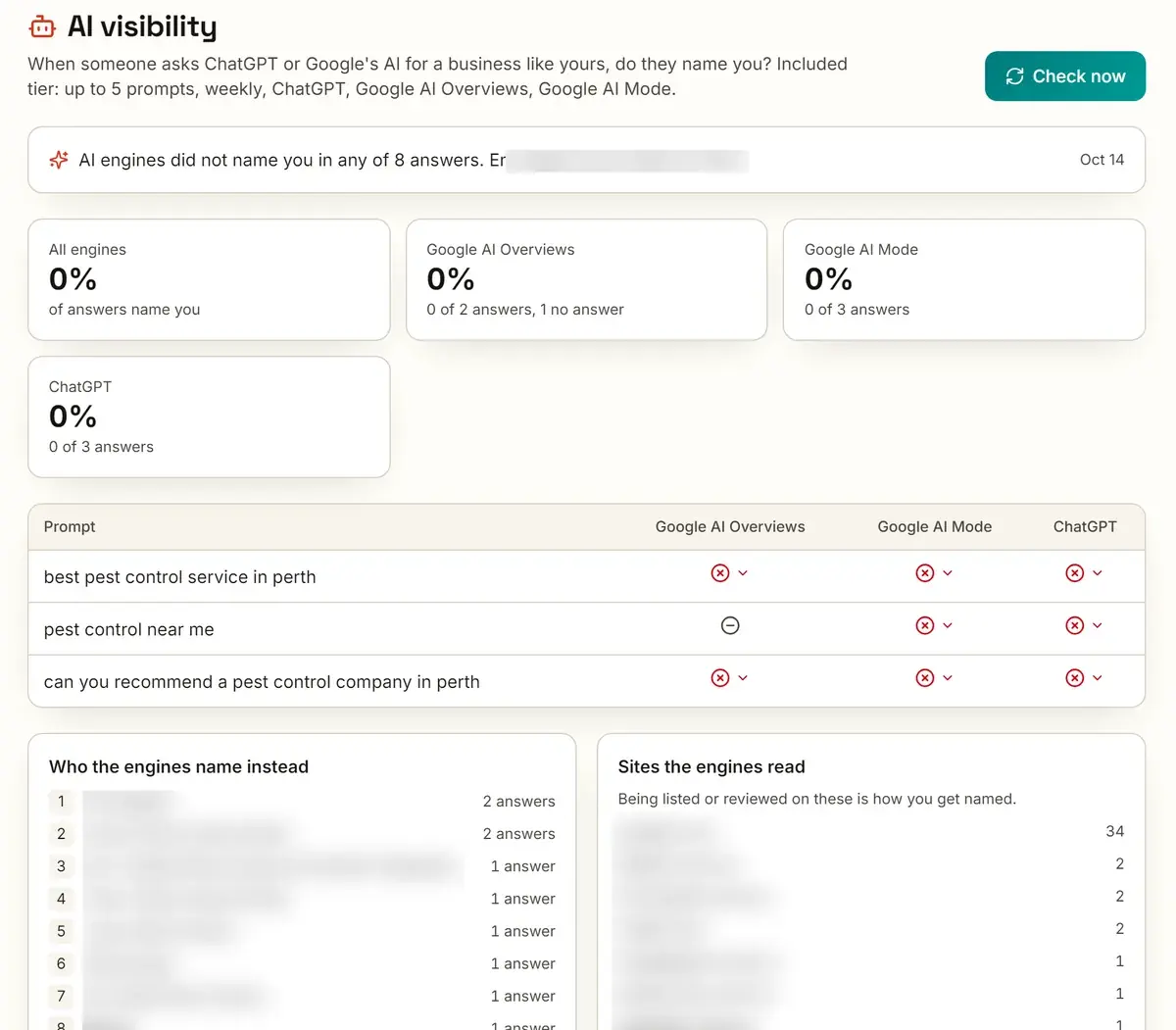
Task: Expand Google AI Mode result for pest control near me
Action: tap(948, 625)
